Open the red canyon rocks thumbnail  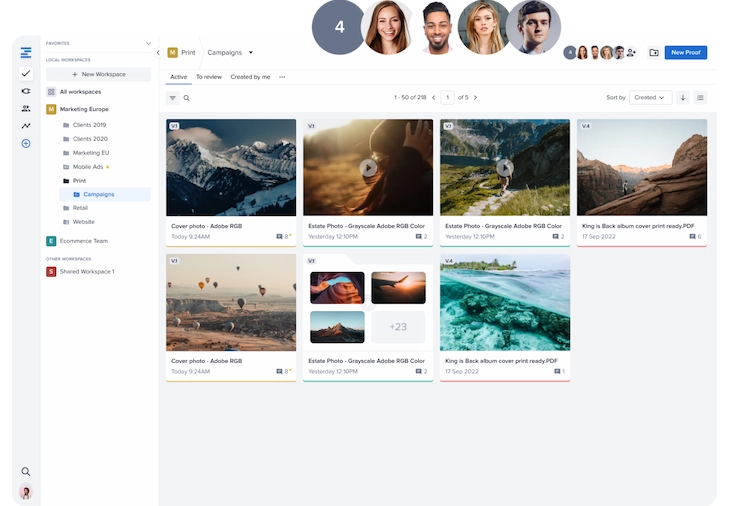642,167
